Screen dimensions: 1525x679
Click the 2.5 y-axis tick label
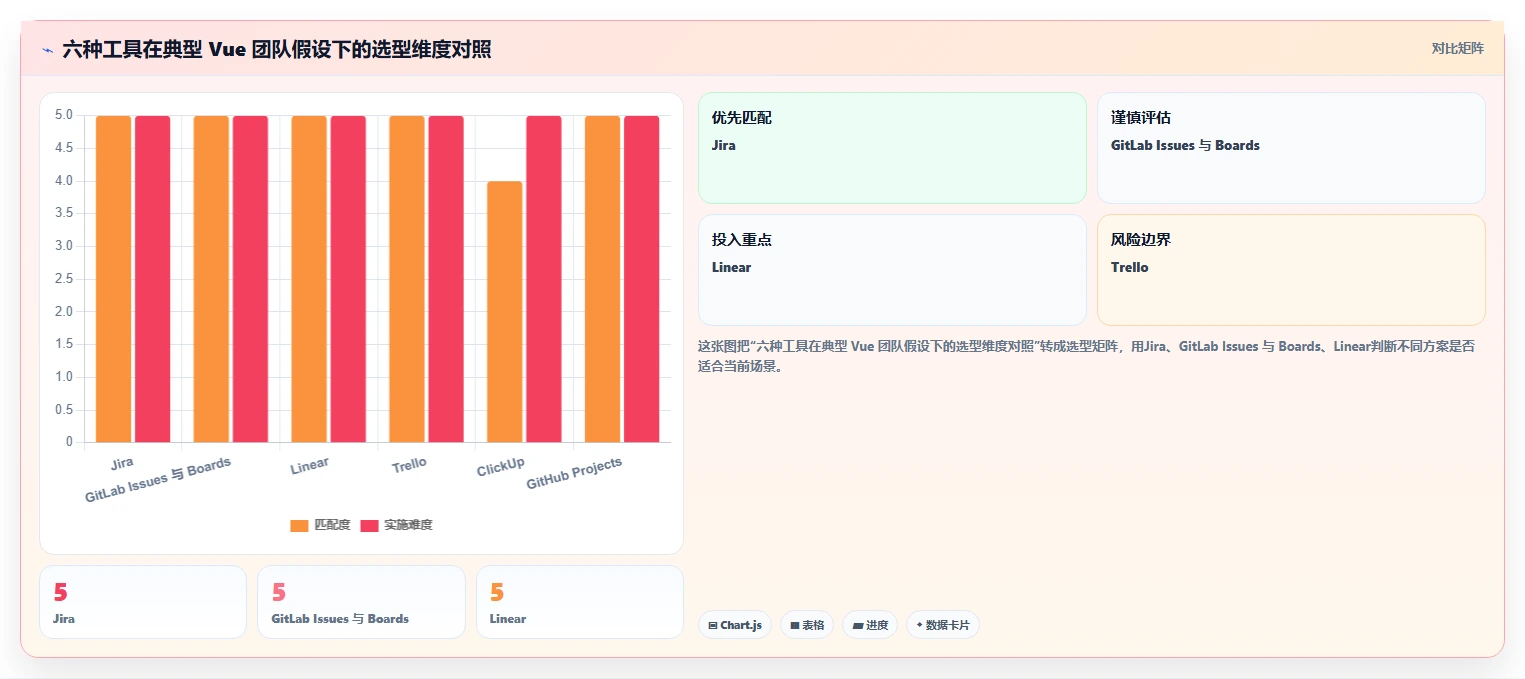click(64, 279)
